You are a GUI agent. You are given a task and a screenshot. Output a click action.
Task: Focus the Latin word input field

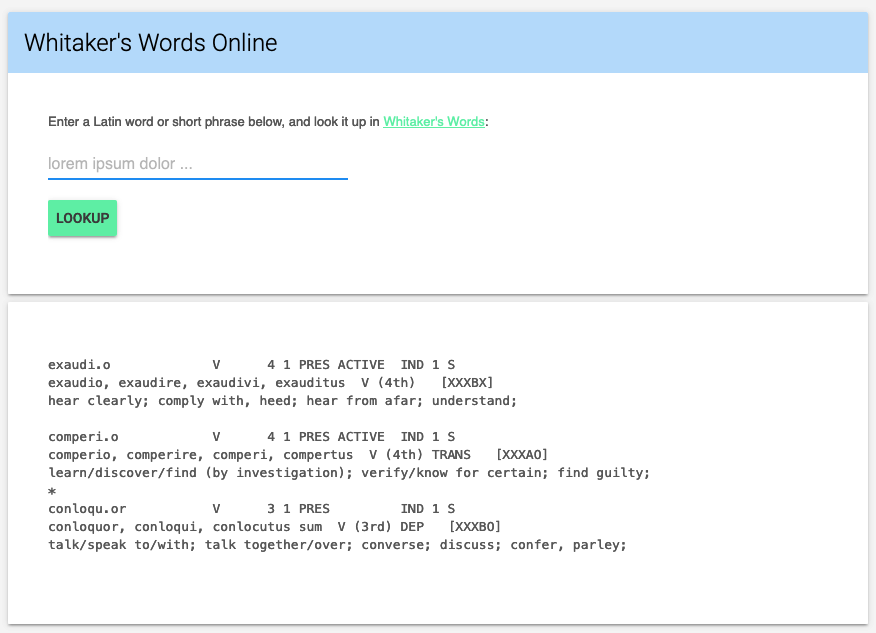click(197, 164)
